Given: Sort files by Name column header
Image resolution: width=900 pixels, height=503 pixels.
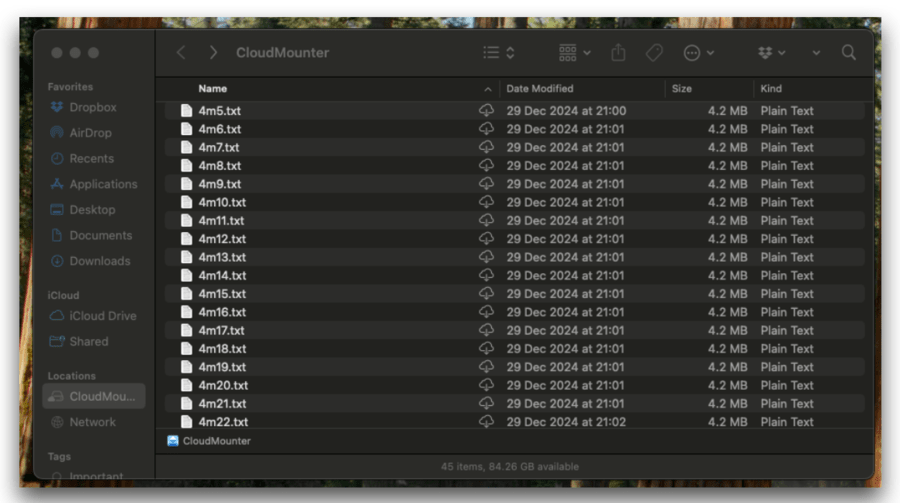Looking at the screenshot, I should 213,89.
